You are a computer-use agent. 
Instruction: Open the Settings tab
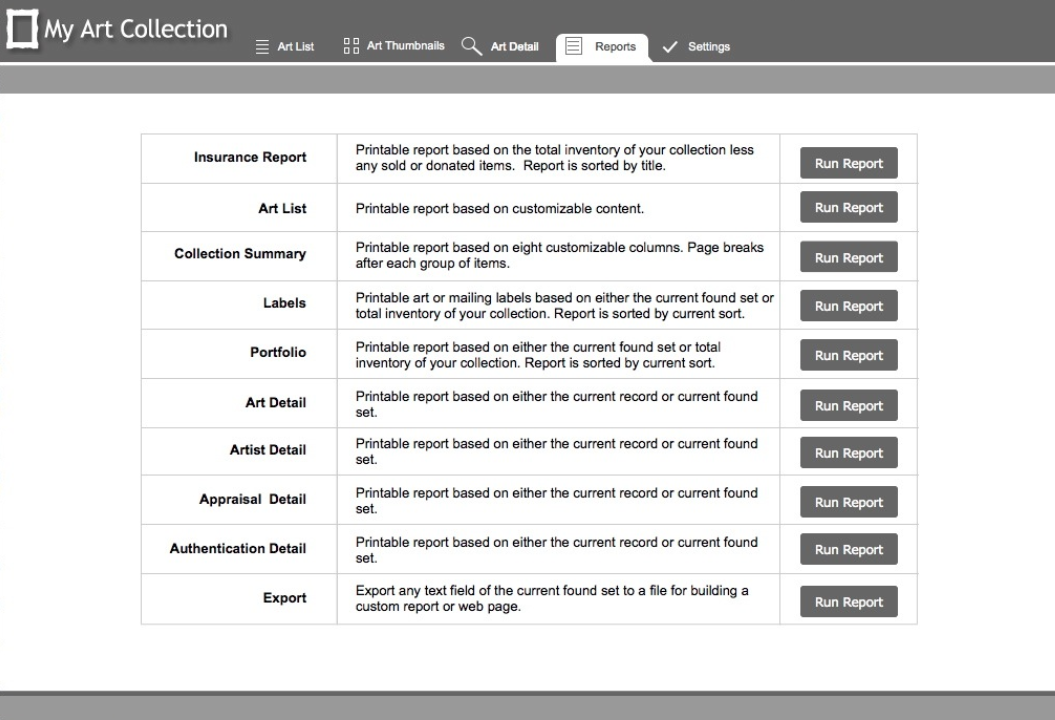pyautogui.click(x=708, y=46)
